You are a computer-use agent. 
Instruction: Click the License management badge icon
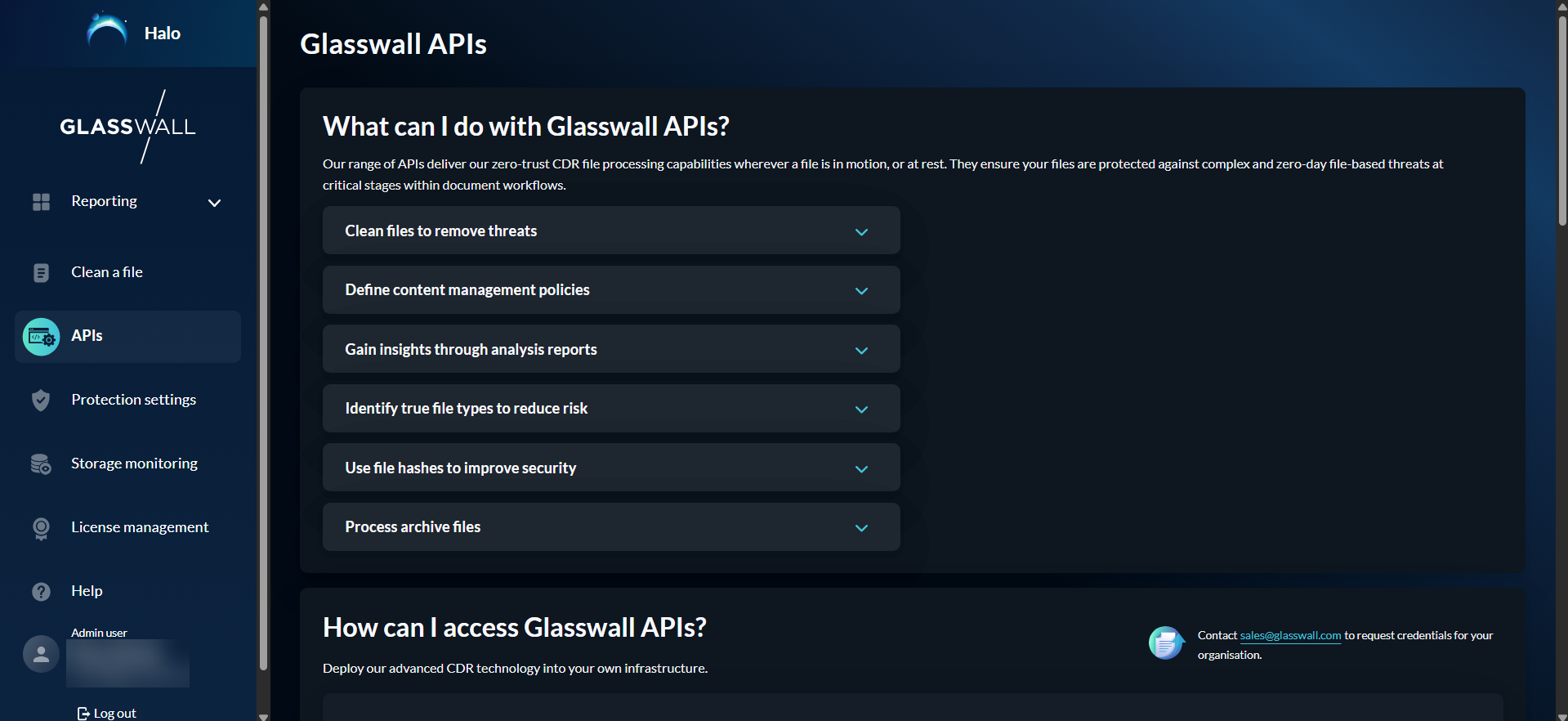(41, 528)
